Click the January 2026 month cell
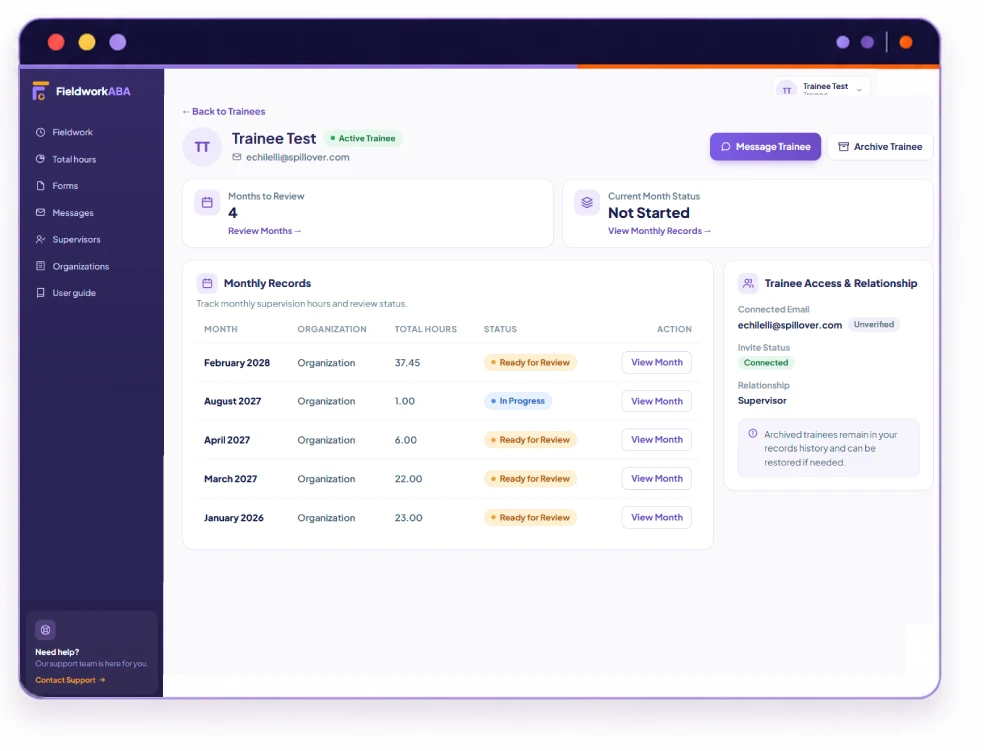This screenshot has height=751, width=984. (233, 518)
